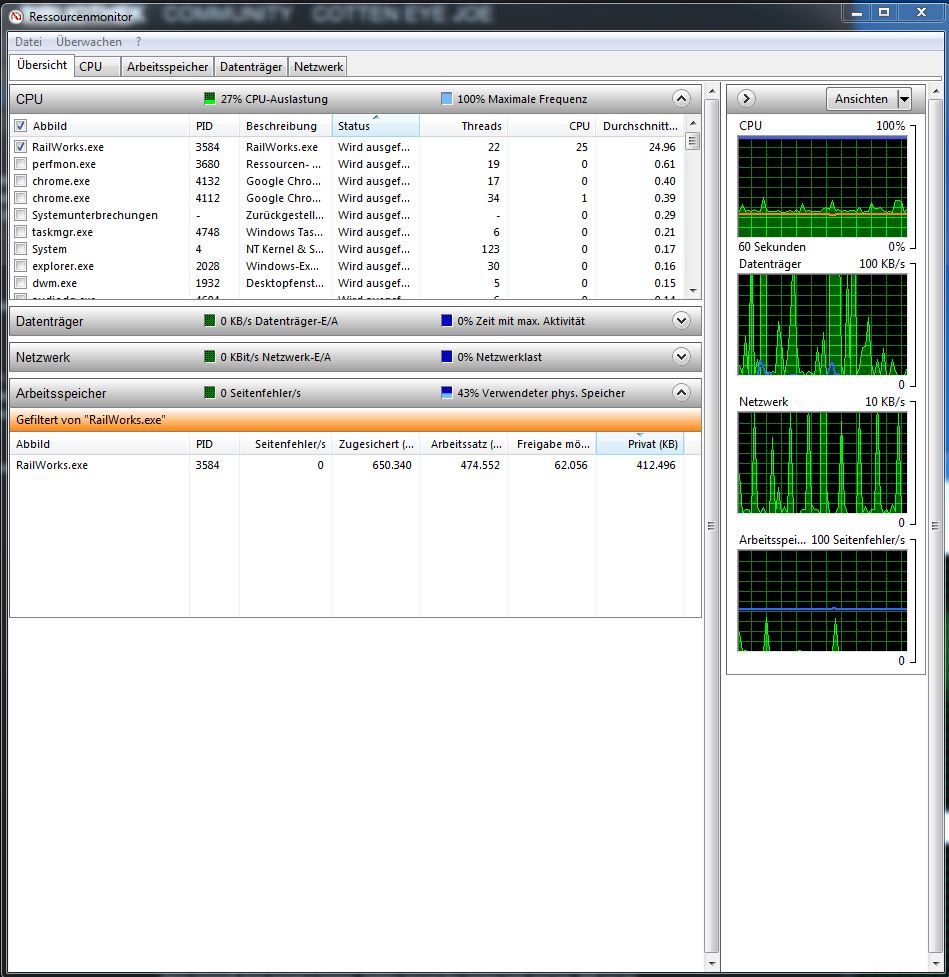Open the Datei menu
949x977 pixels.
tap(29, 42)
